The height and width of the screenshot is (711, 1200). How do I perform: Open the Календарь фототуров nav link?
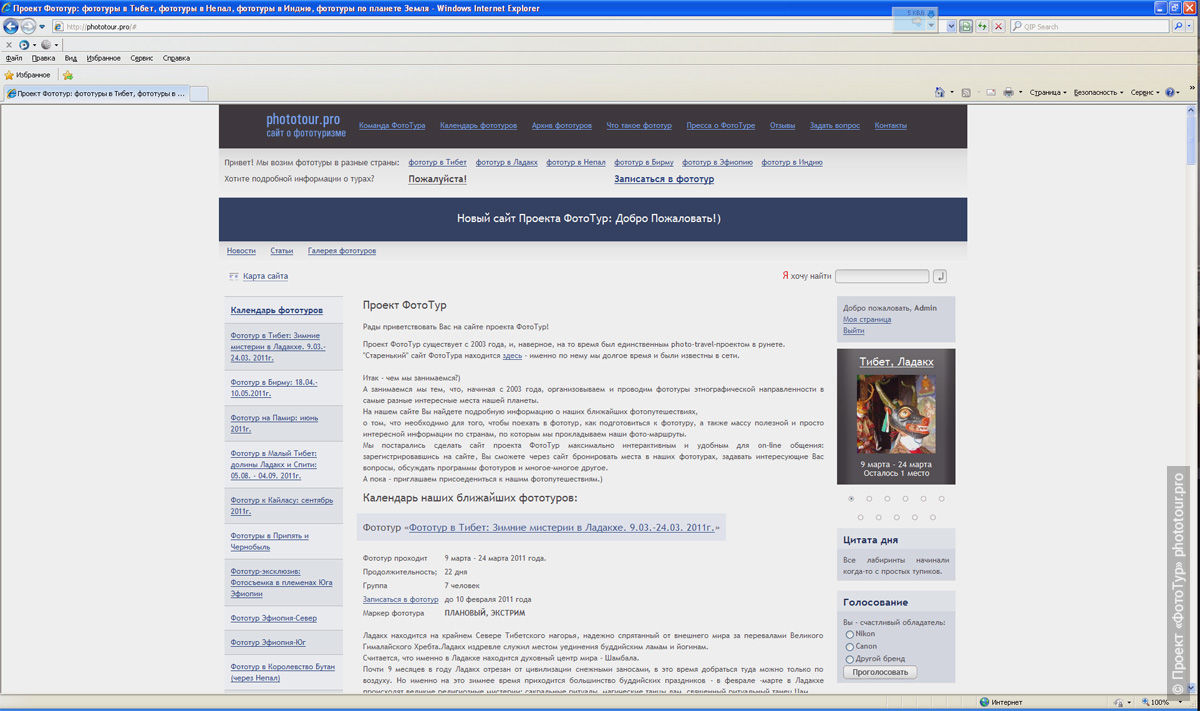coord(478,125)
